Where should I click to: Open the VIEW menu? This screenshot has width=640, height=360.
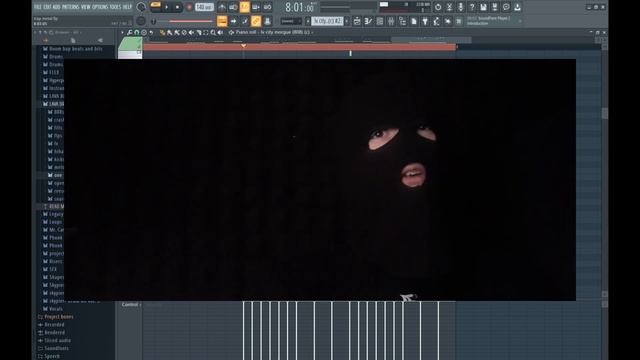tap(86, 7)
